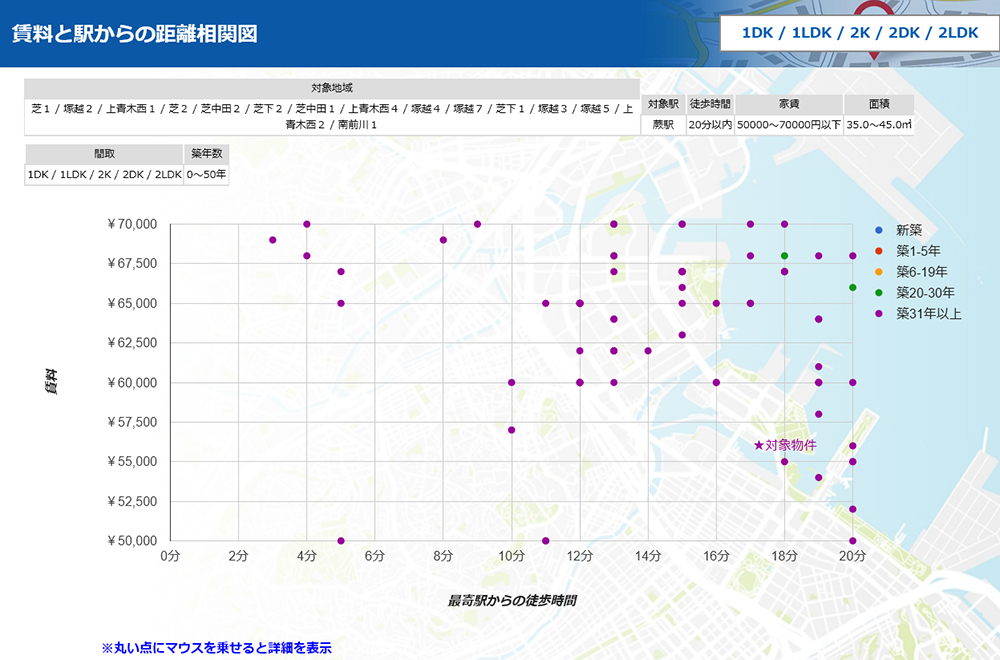Click data point at 10分 ¥57,000

tap(511, 430)
